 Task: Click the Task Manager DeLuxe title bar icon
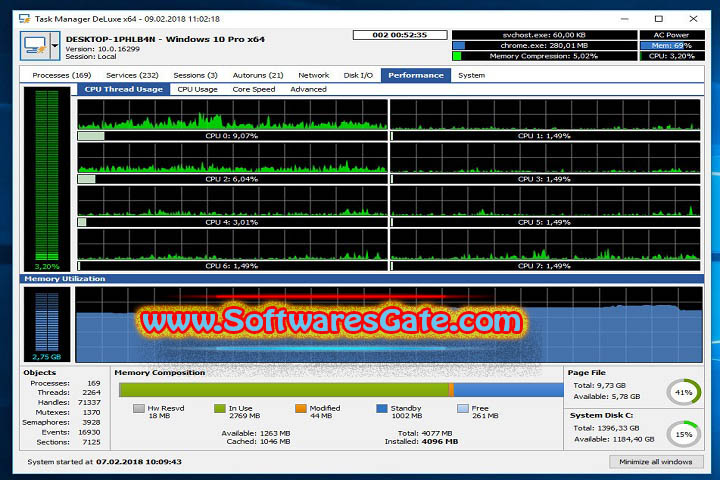click(x=24, y=19)
